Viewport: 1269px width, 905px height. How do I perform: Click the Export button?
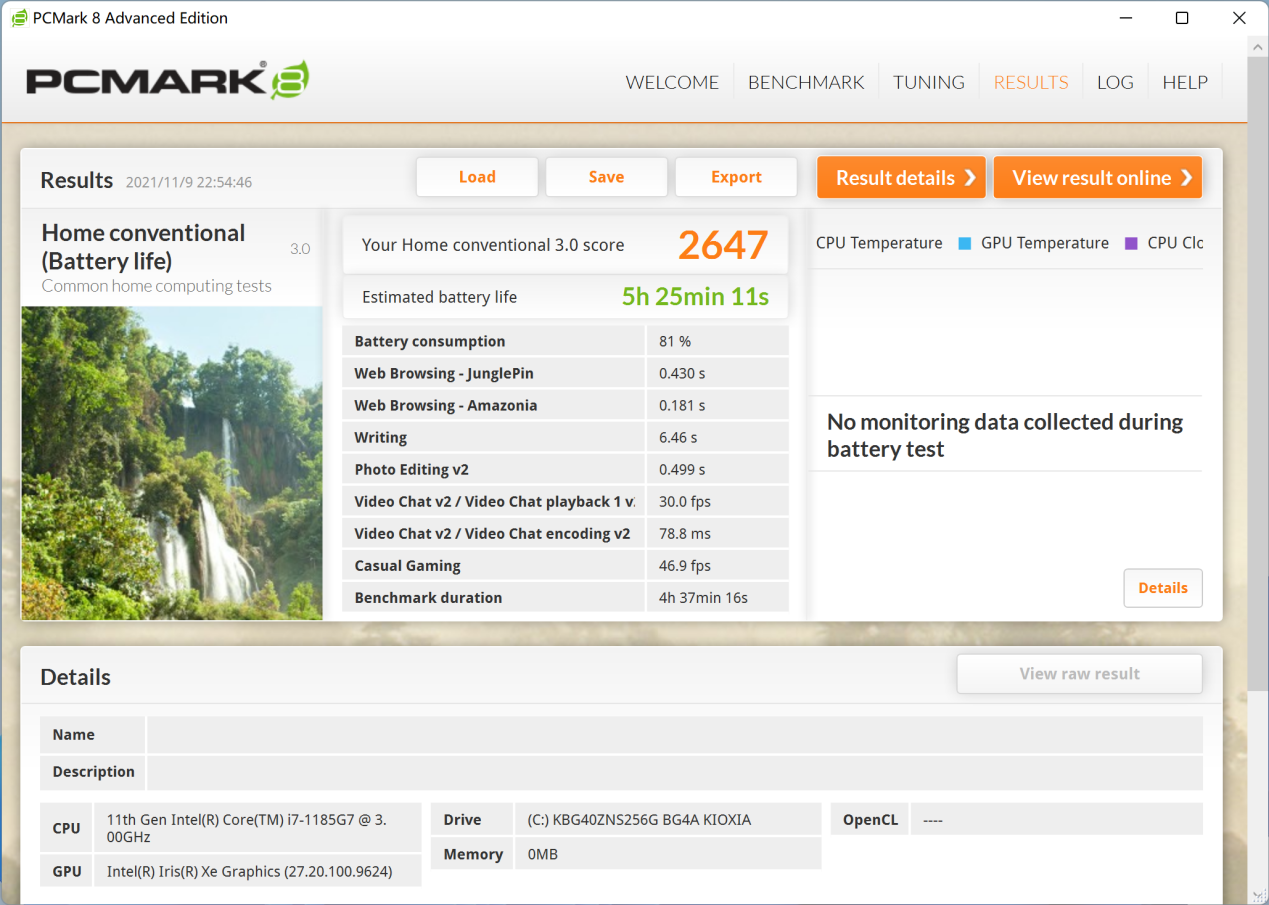[736, 177]
